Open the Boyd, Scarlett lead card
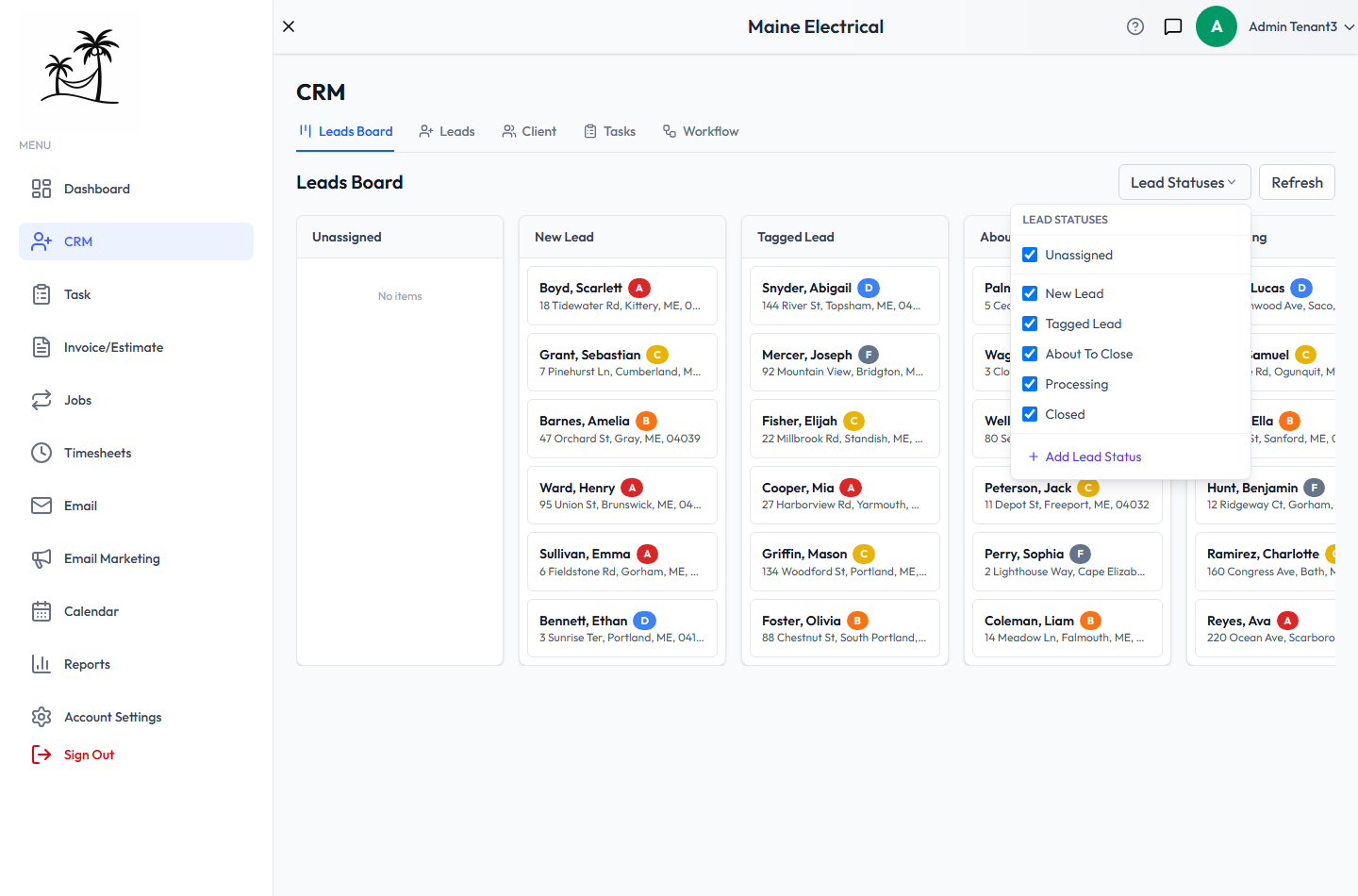1358x896 pixels. tap(622, 295)
